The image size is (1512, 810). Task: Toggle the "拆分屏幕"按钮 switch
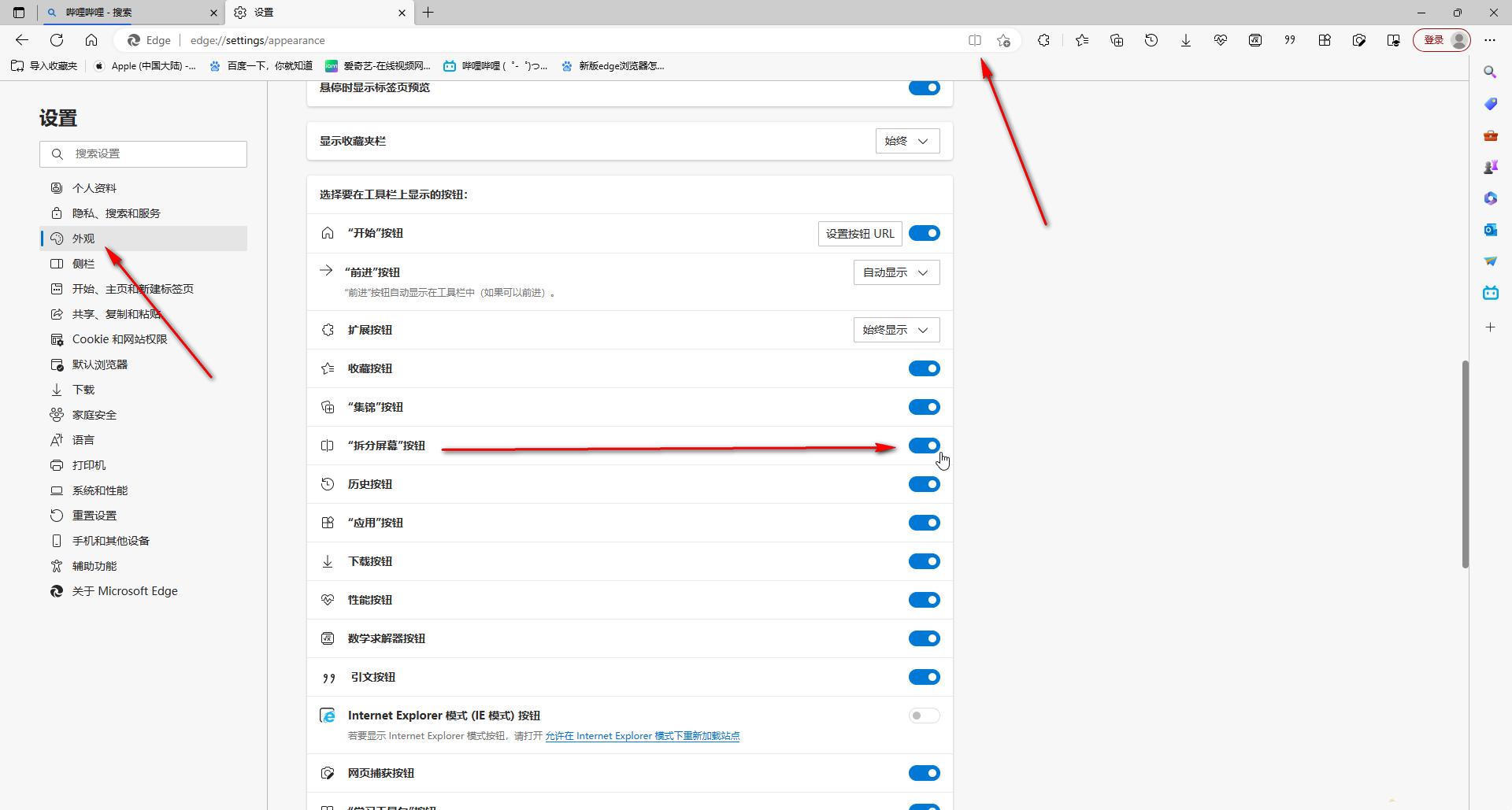point(925,446)
